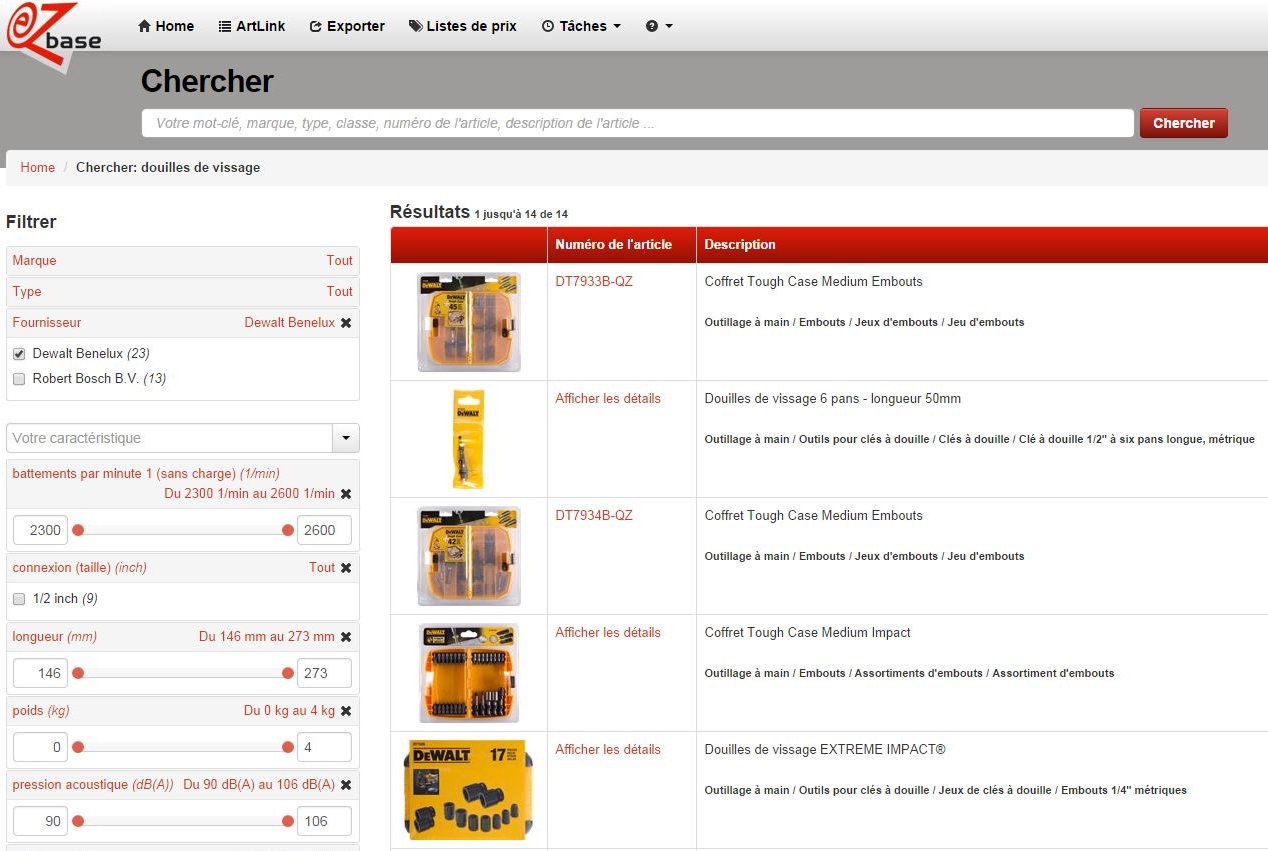Click the longueur maximum 273 field
1268x851 pixels.
pyautogui.click(x=324, y=673)
